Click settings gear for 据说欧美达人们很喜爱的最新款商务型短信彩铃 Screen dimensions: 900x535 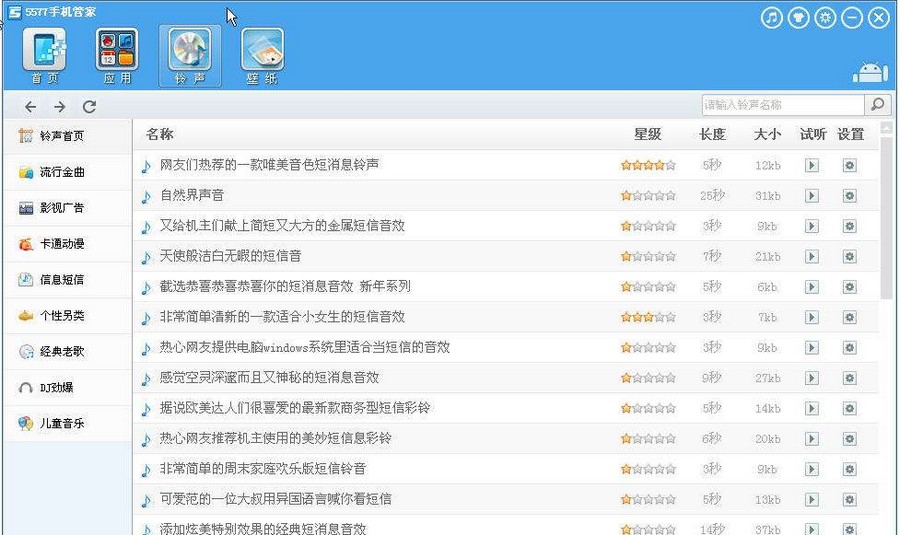tap(849, 409)
